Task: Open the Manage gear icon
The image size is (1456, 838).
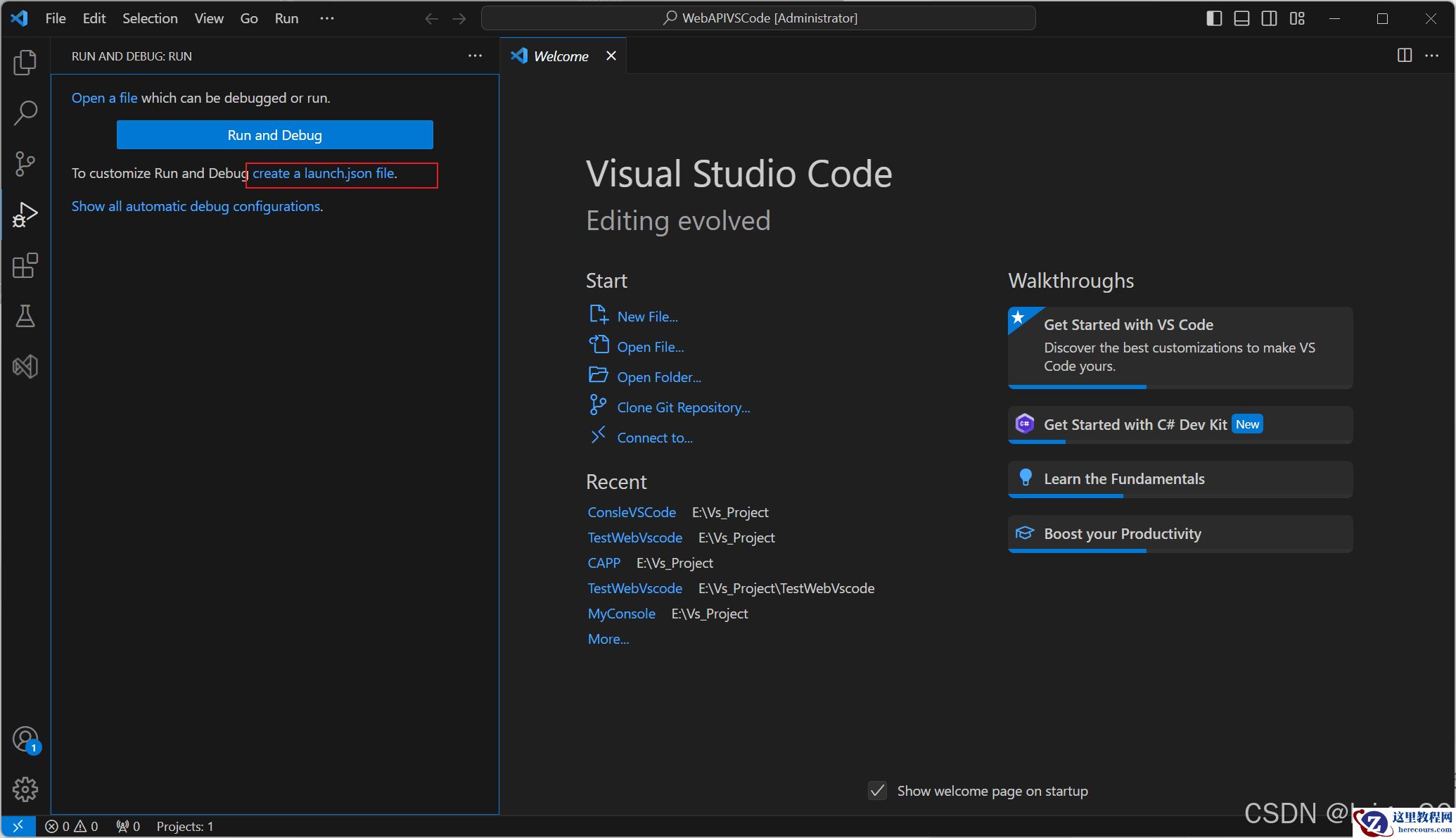Action: [x=25, y=789]
